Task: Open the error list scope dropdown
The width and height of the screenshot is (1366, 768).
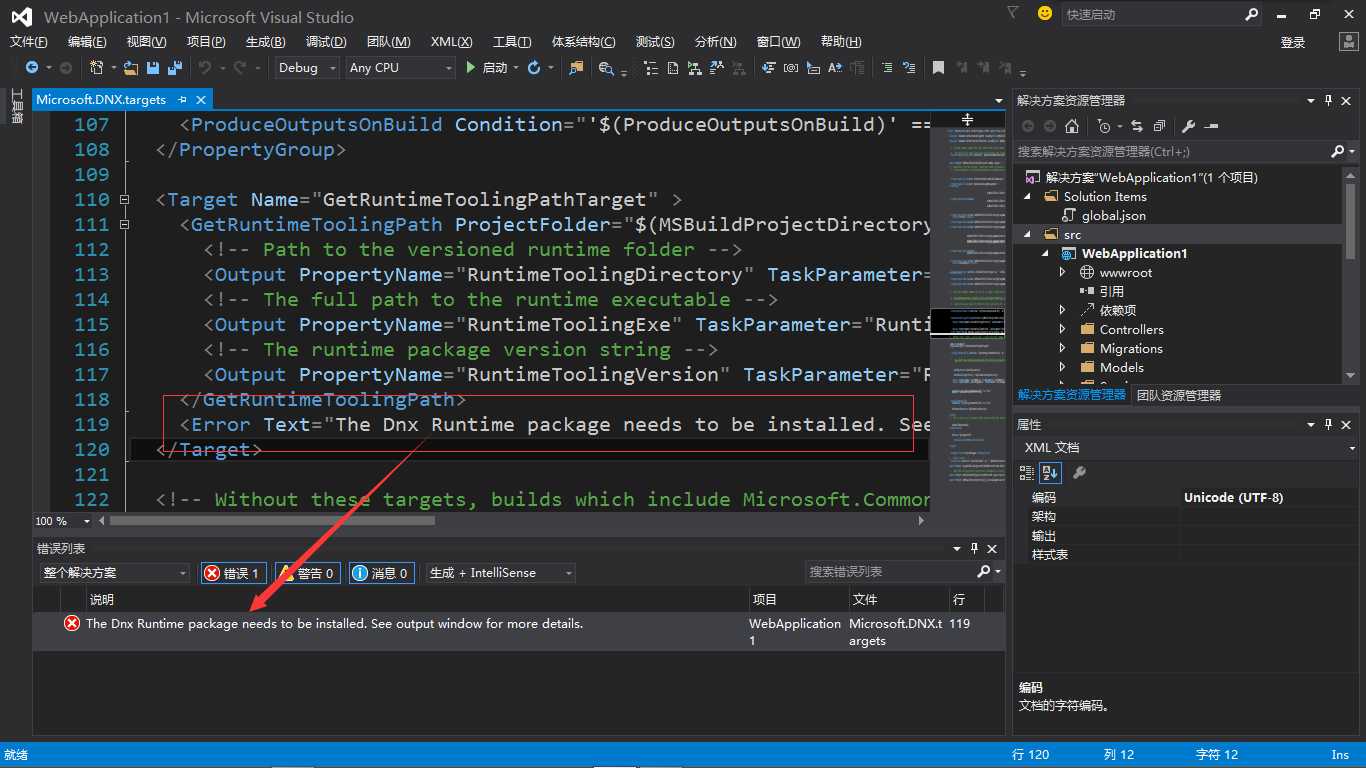Action: [x=114, y=573]
